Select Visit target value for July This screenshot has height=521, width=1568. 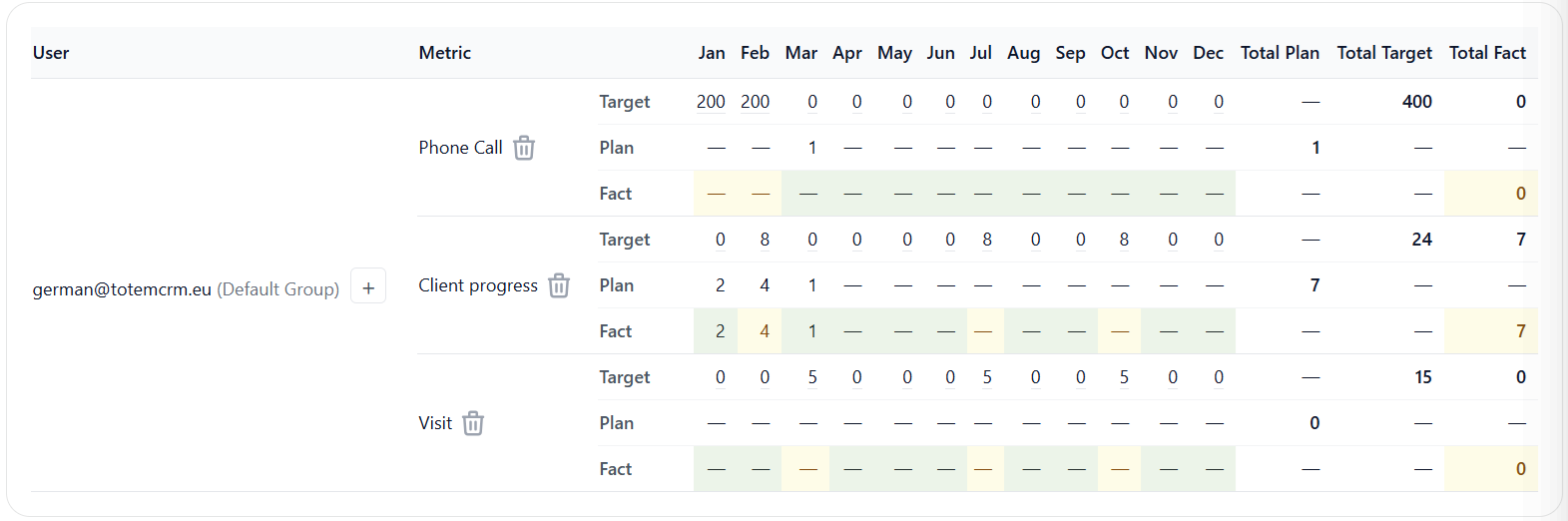pyautogui.click(x=986, y=377)
